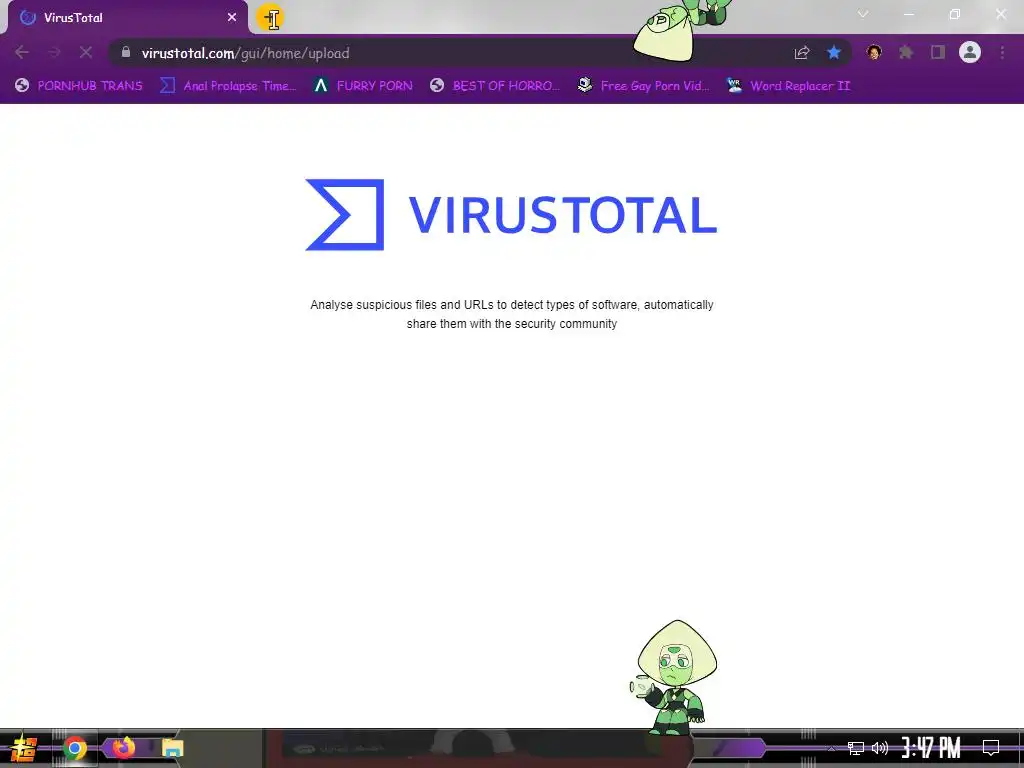This screenshot has width=1024, height=768.
Task: Open the volume control tray icon
Action: [x=880, y=748]
